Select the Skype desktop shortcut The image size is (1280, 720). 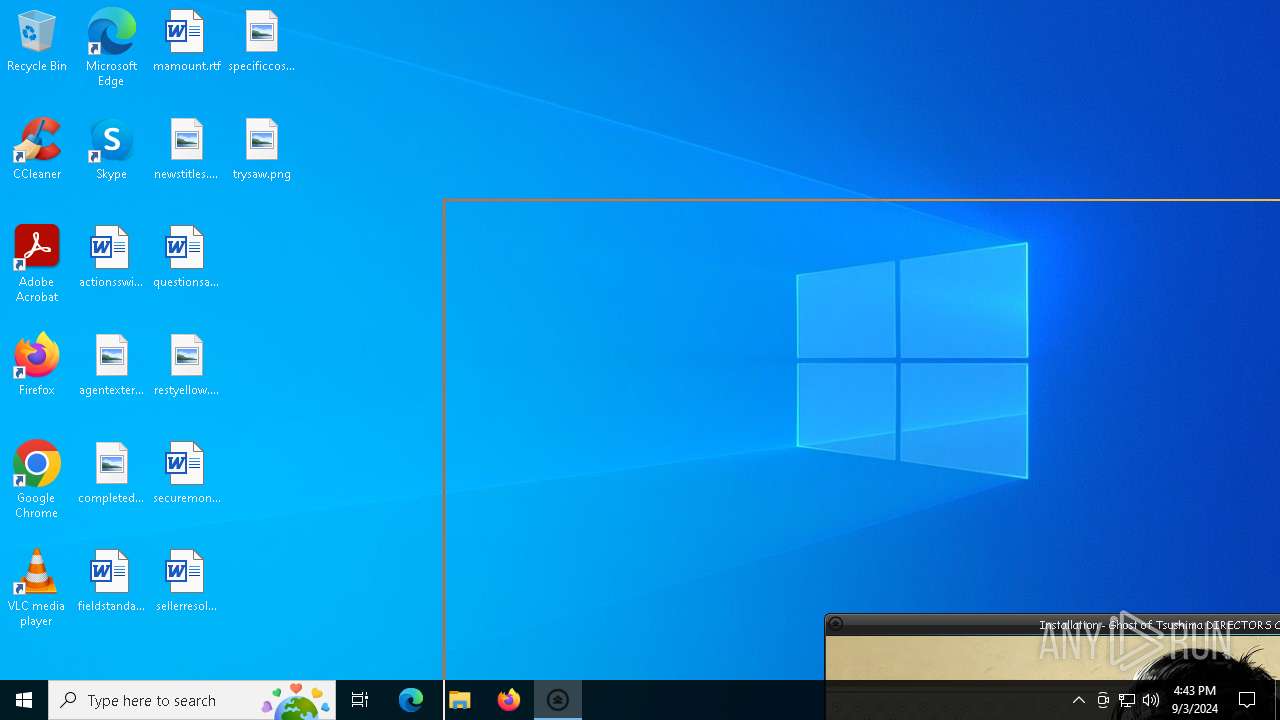[111, 149]
